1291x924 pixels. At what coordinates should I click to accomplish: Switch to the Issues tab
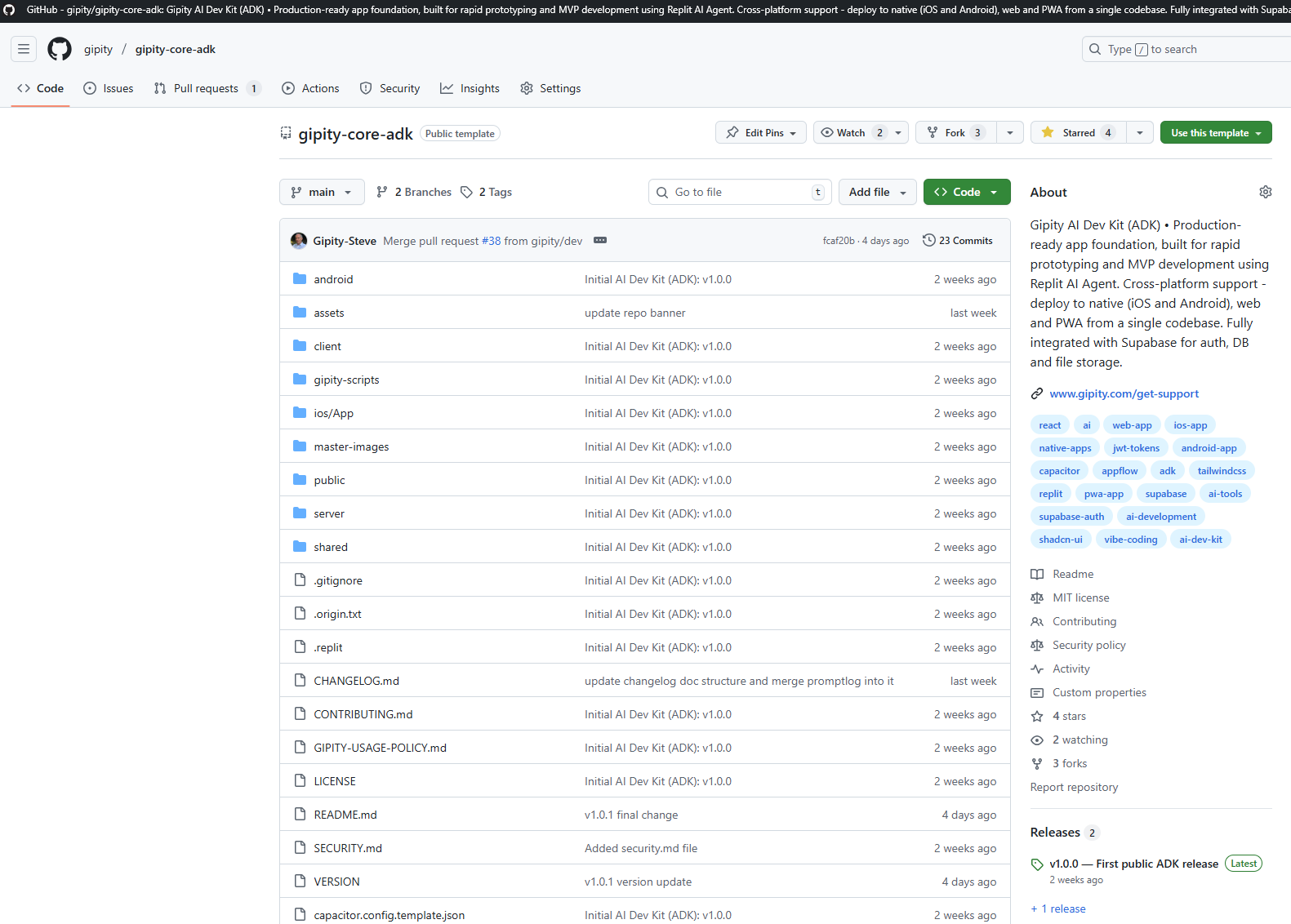coord(109,88)
